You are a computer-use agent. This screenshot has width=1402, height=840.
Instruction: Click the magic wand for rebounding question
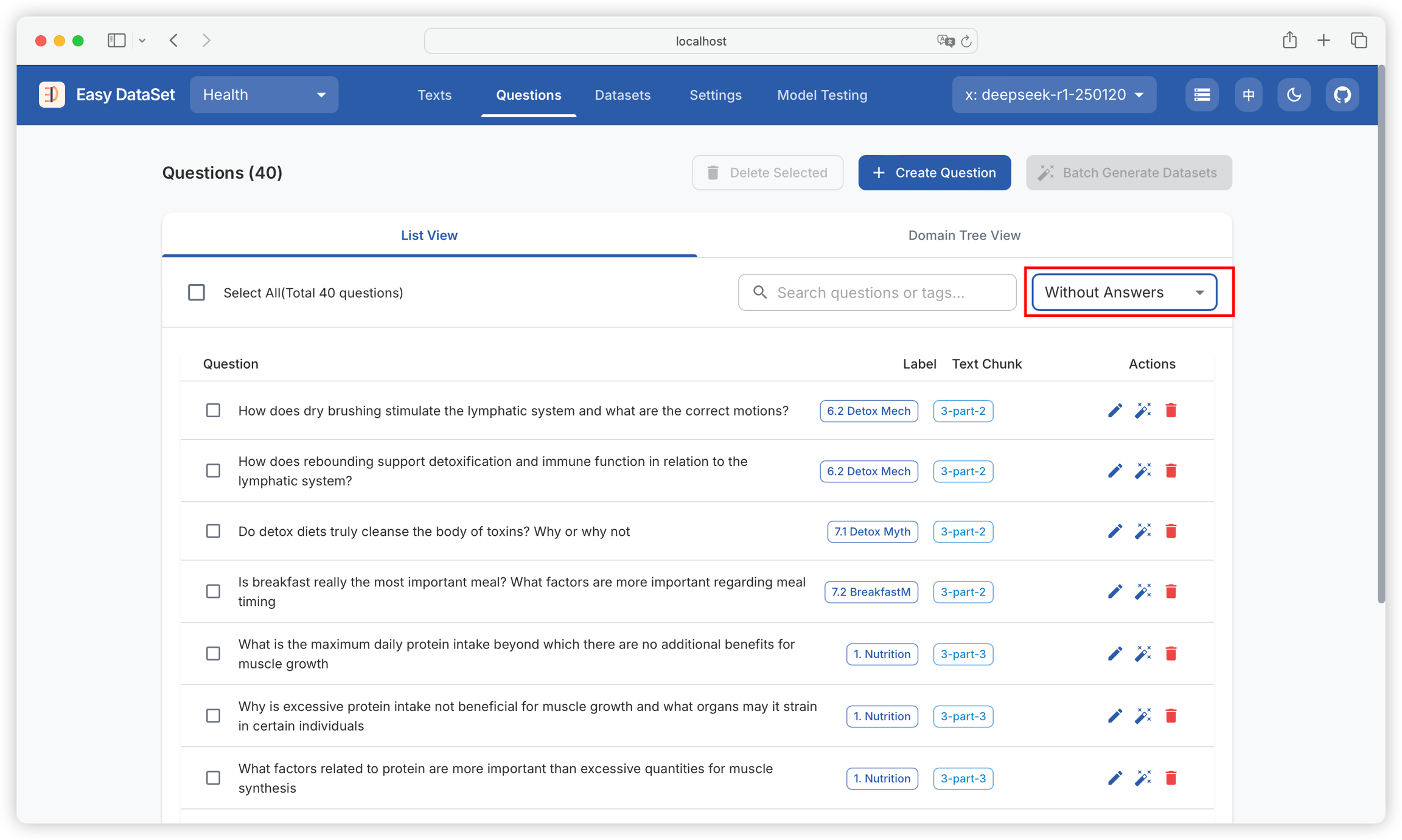click(x=1143, y=471)
